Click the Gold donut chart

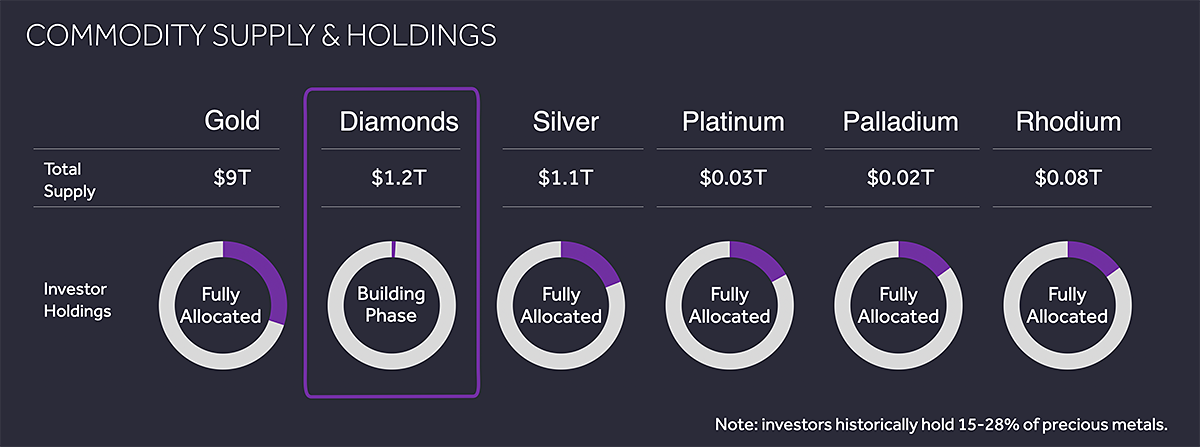pyautogui.click(x=223, y=305)
